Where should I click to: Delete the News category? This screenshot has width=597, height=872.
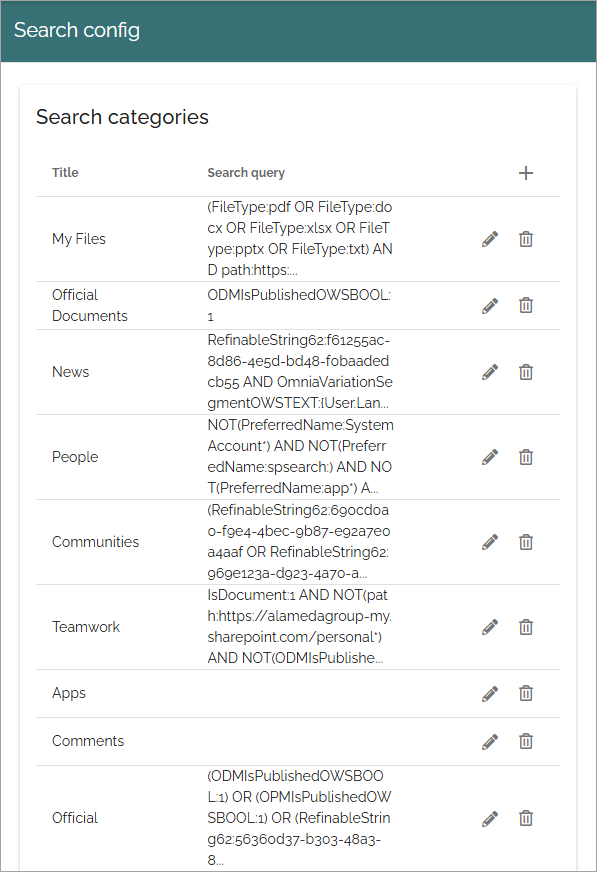click(x=526, y=372)
